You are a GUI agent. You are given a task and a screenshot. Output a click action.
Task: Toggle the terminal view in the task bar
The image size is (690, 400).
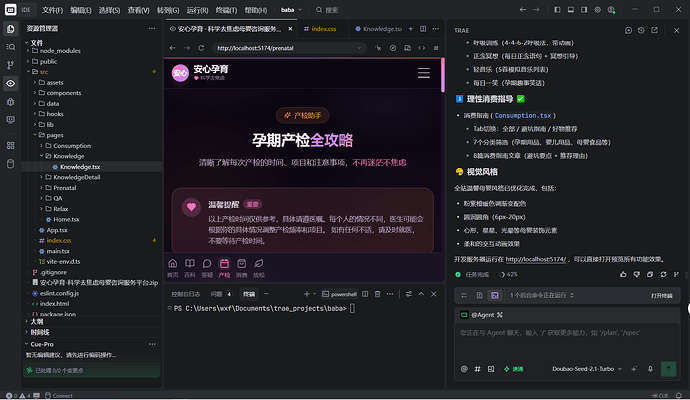pos(495,295)
